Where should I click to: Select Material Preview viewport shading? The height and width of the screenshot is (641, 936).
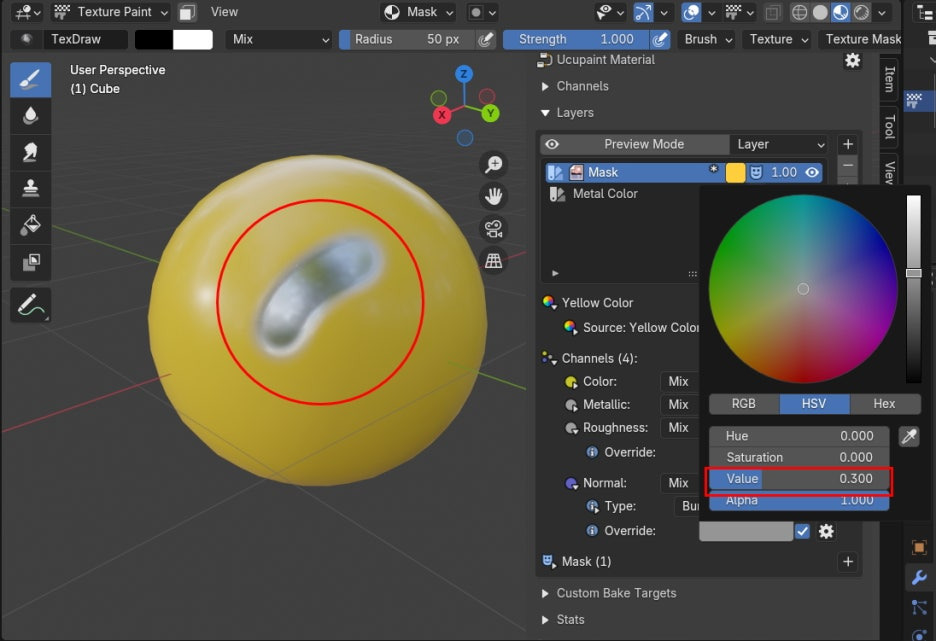click(840, 12)
